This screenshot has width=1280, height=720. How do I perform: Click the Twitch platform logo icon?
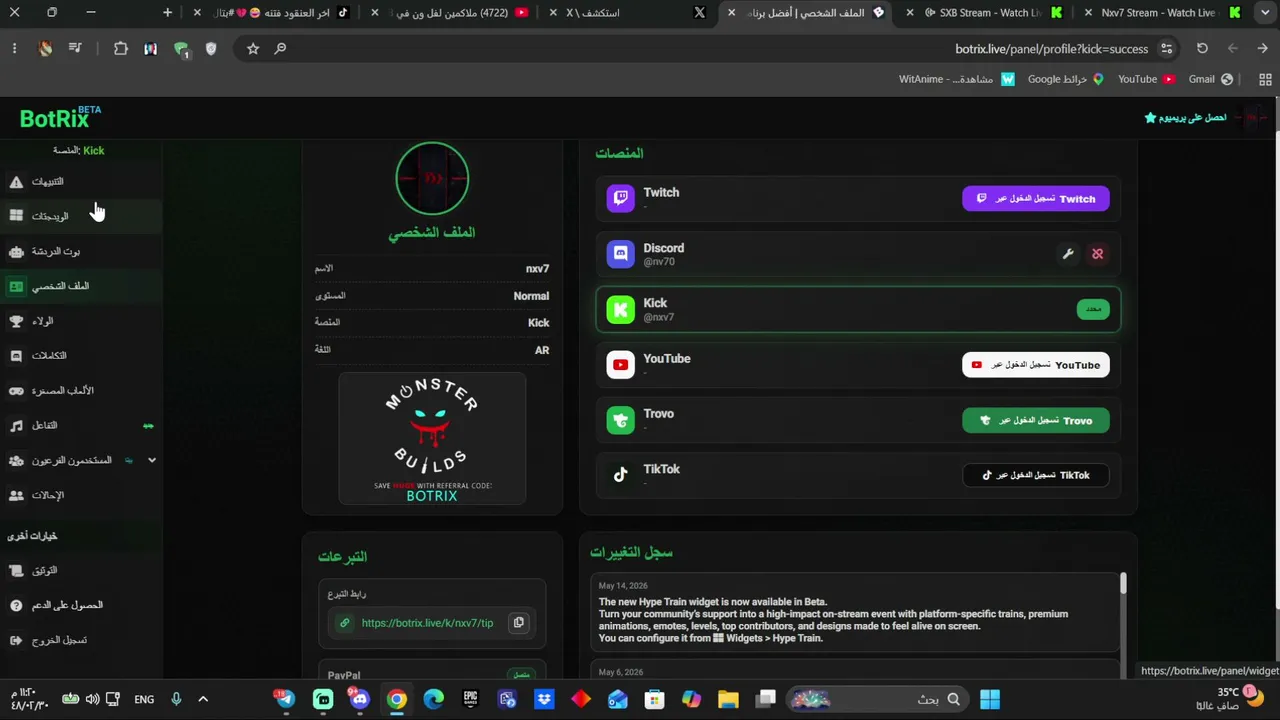620,198
